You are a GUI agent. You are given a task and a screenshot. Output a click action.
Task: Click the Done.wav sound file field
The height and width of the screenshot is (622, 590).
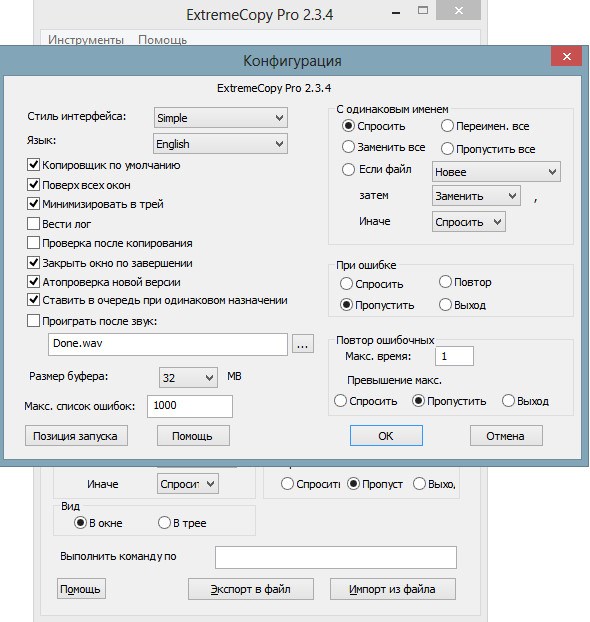(168, 344)
